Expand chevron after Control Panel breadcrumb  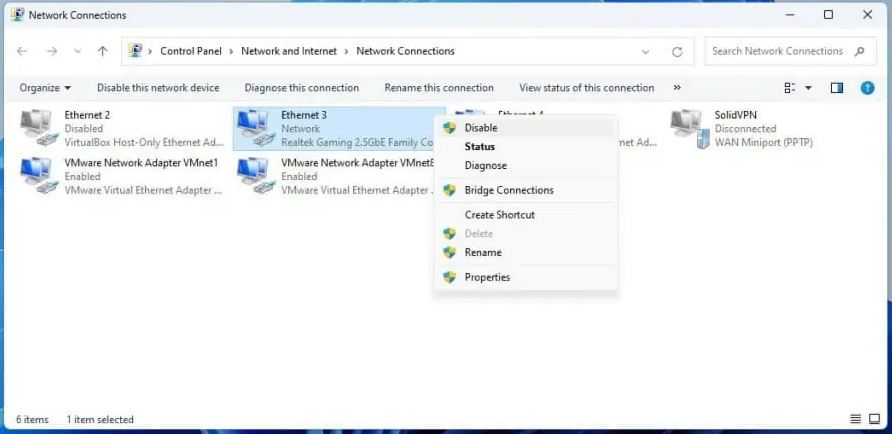[232, 52]
